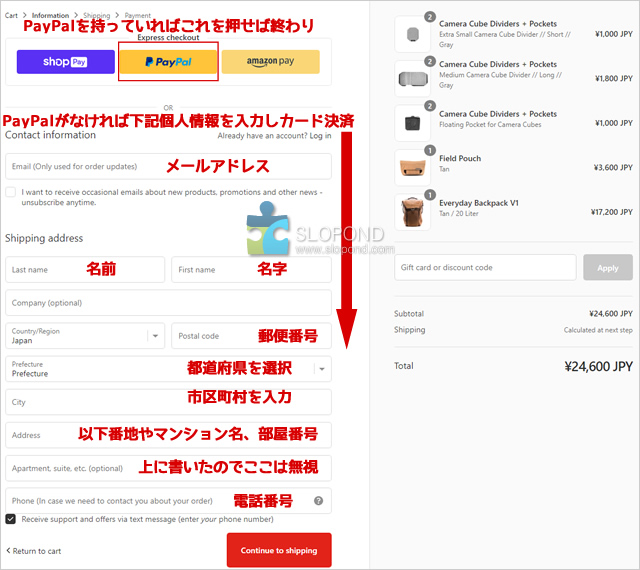
Task: Click the Subtotal ¥24,600 JPY value
Action: pyautogui.click(x=611, y=314)
